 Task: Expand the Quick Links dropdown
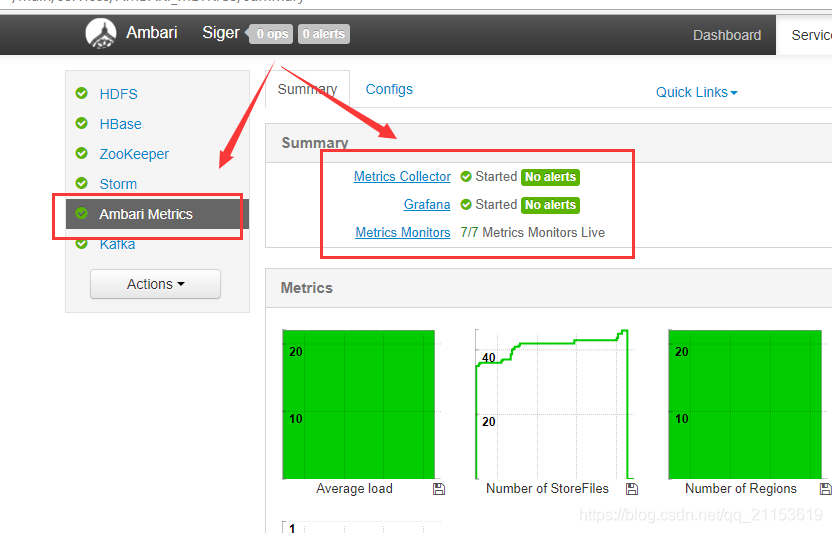[697, 92]
